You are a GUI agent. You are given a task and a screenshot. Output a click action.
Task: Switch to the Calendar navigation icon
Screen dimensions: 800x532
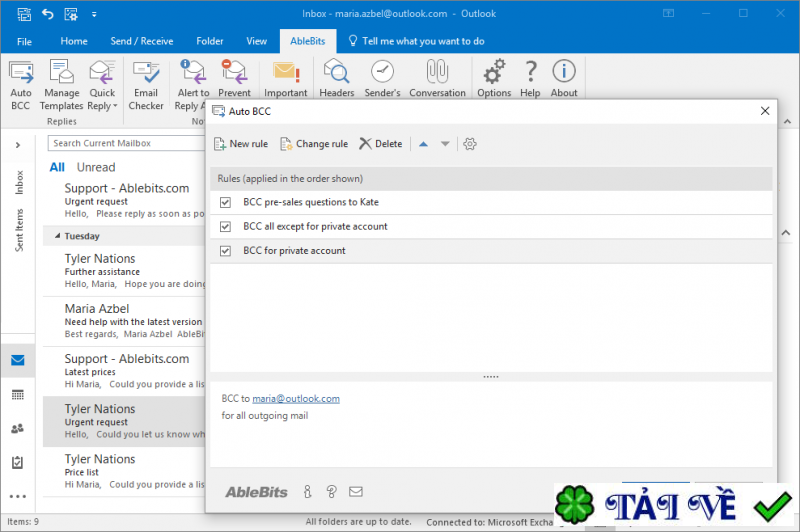click(x=18, y=395)
